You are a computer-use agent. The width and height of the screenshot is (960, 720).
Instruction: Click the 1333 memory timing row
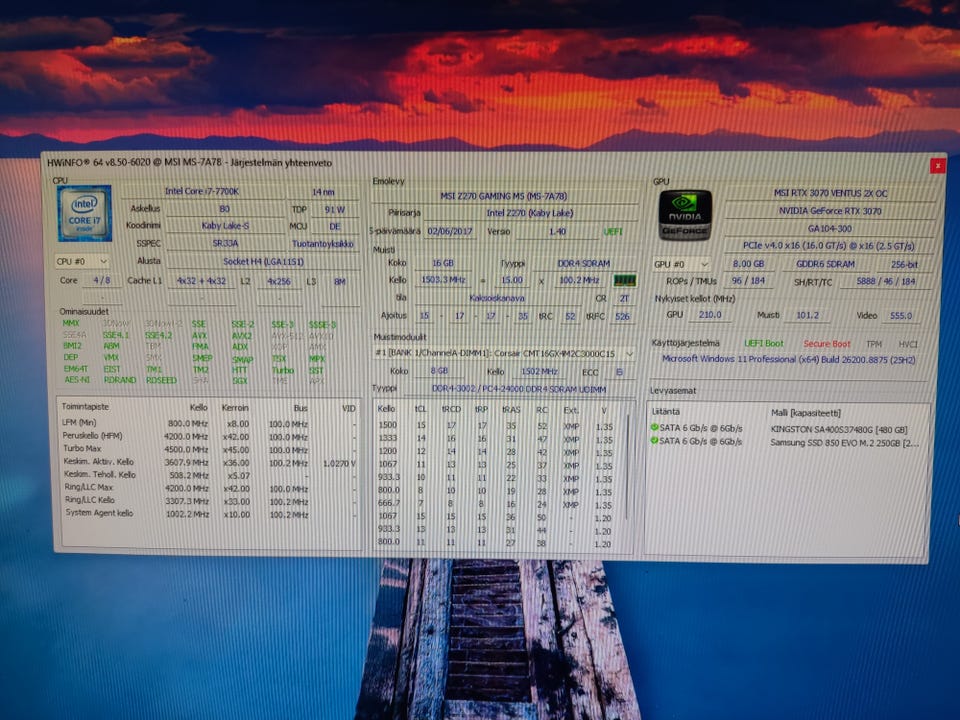[496, 439]
